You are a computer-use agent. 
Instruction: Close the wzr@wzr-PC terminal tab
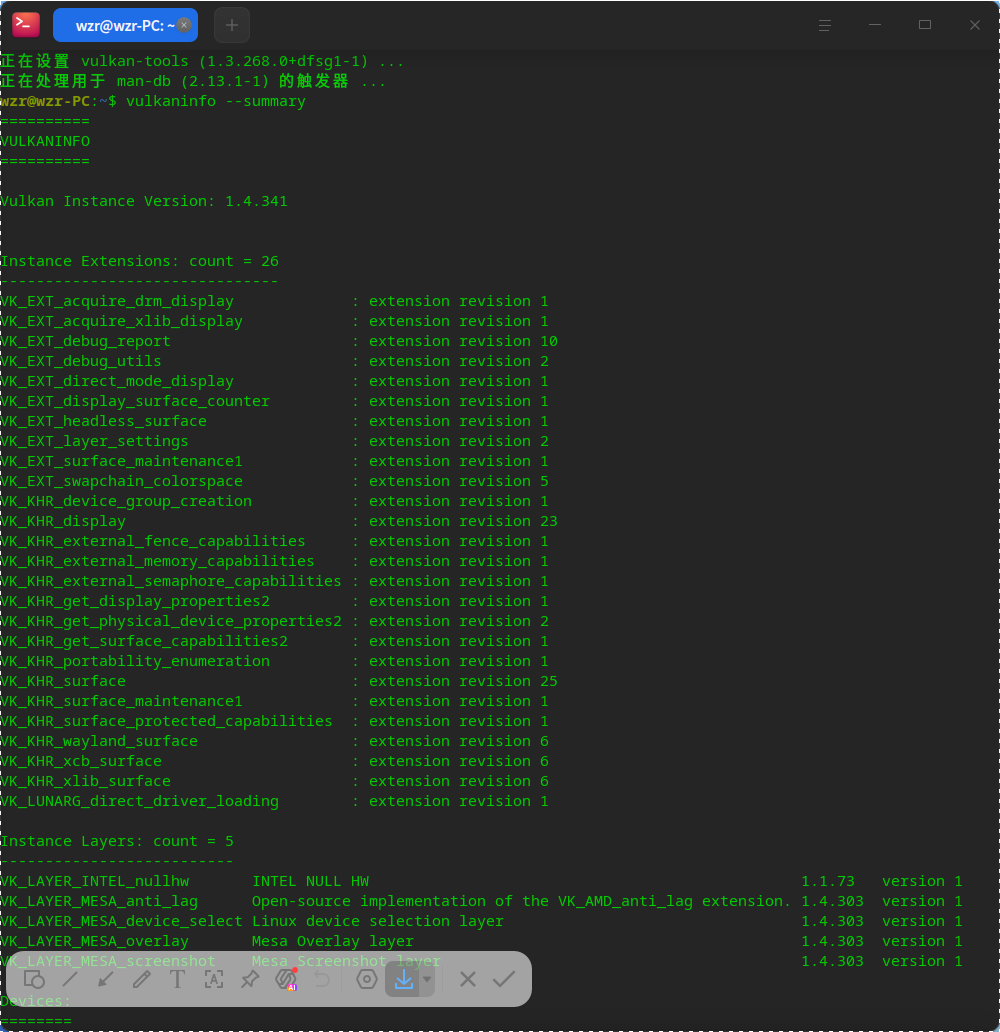click(184, 25)
